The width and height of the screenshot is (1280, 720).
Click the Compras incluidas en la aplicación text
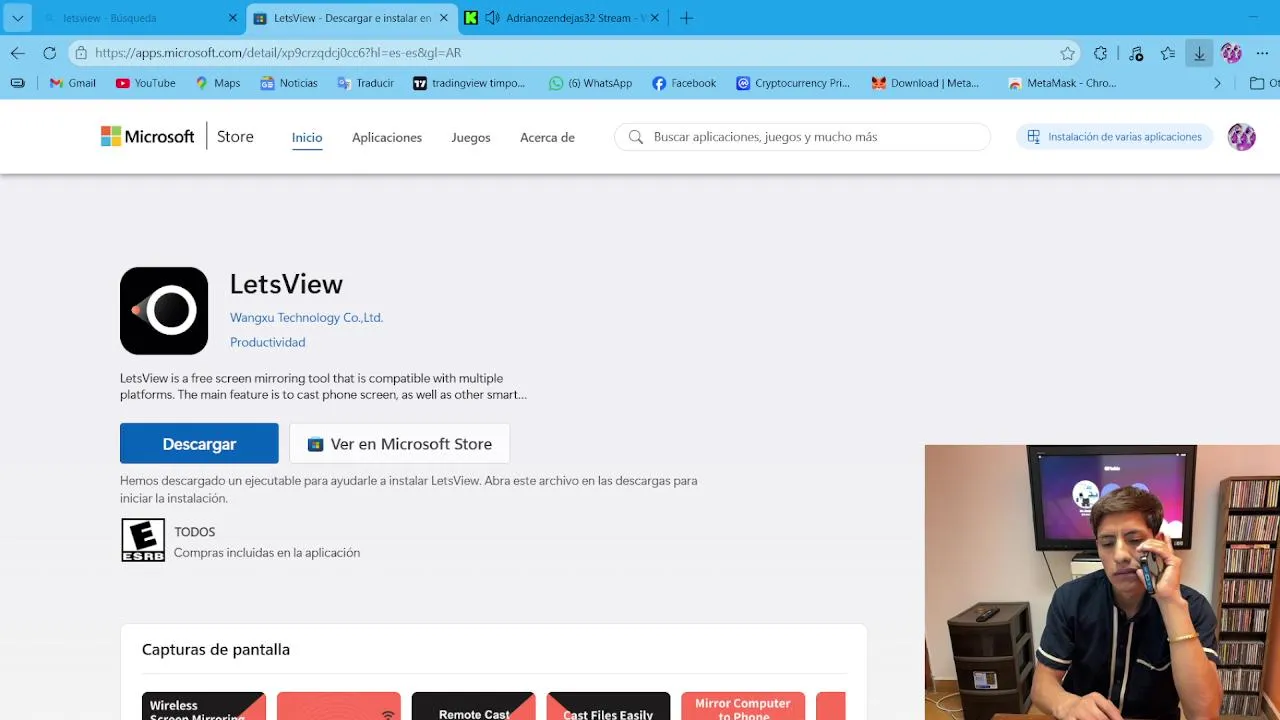pyautogui.click(x=267, y=553)
